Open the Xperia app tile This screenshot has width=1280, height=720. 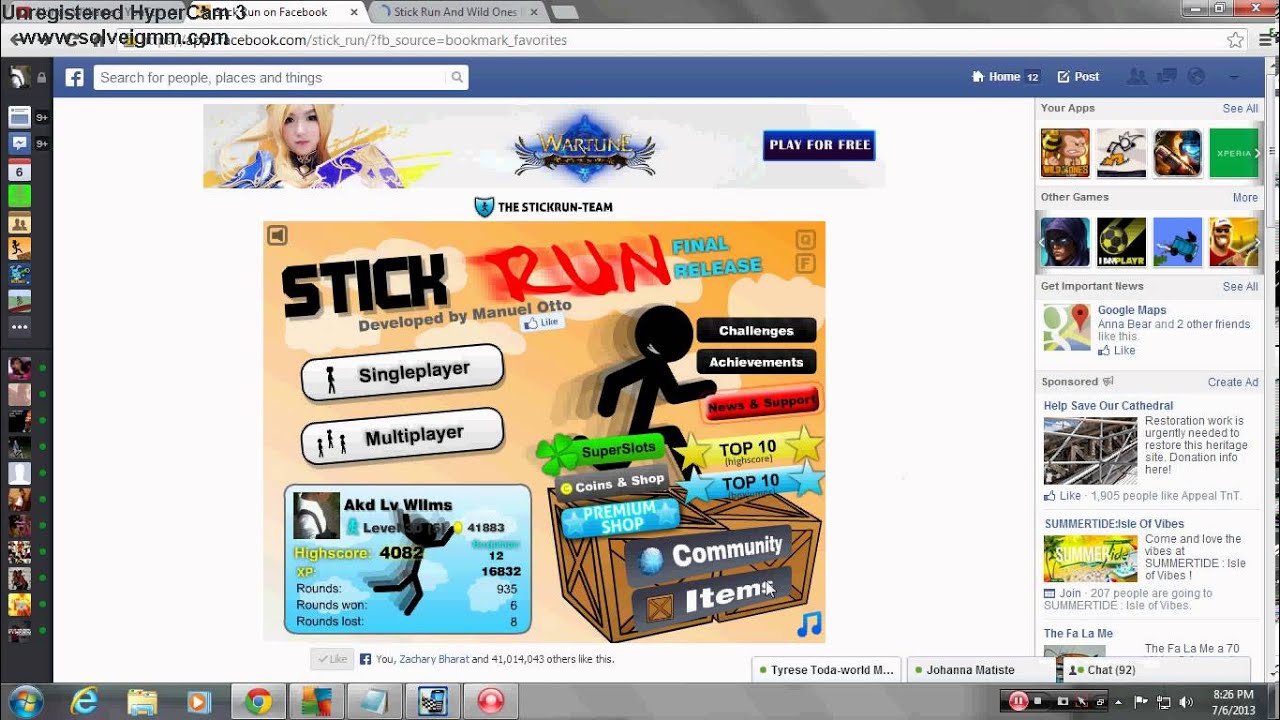[1234, 153]
